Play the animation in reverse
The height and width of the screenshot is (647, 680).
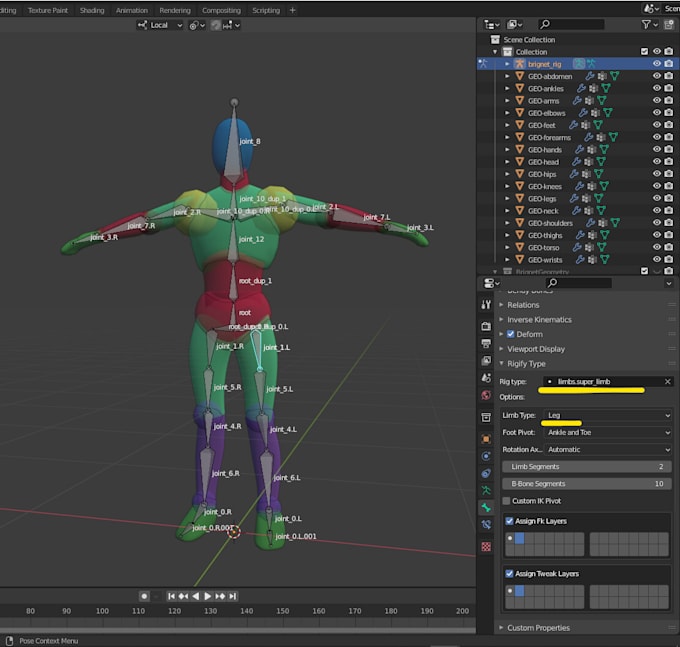(x=196, y=596)
